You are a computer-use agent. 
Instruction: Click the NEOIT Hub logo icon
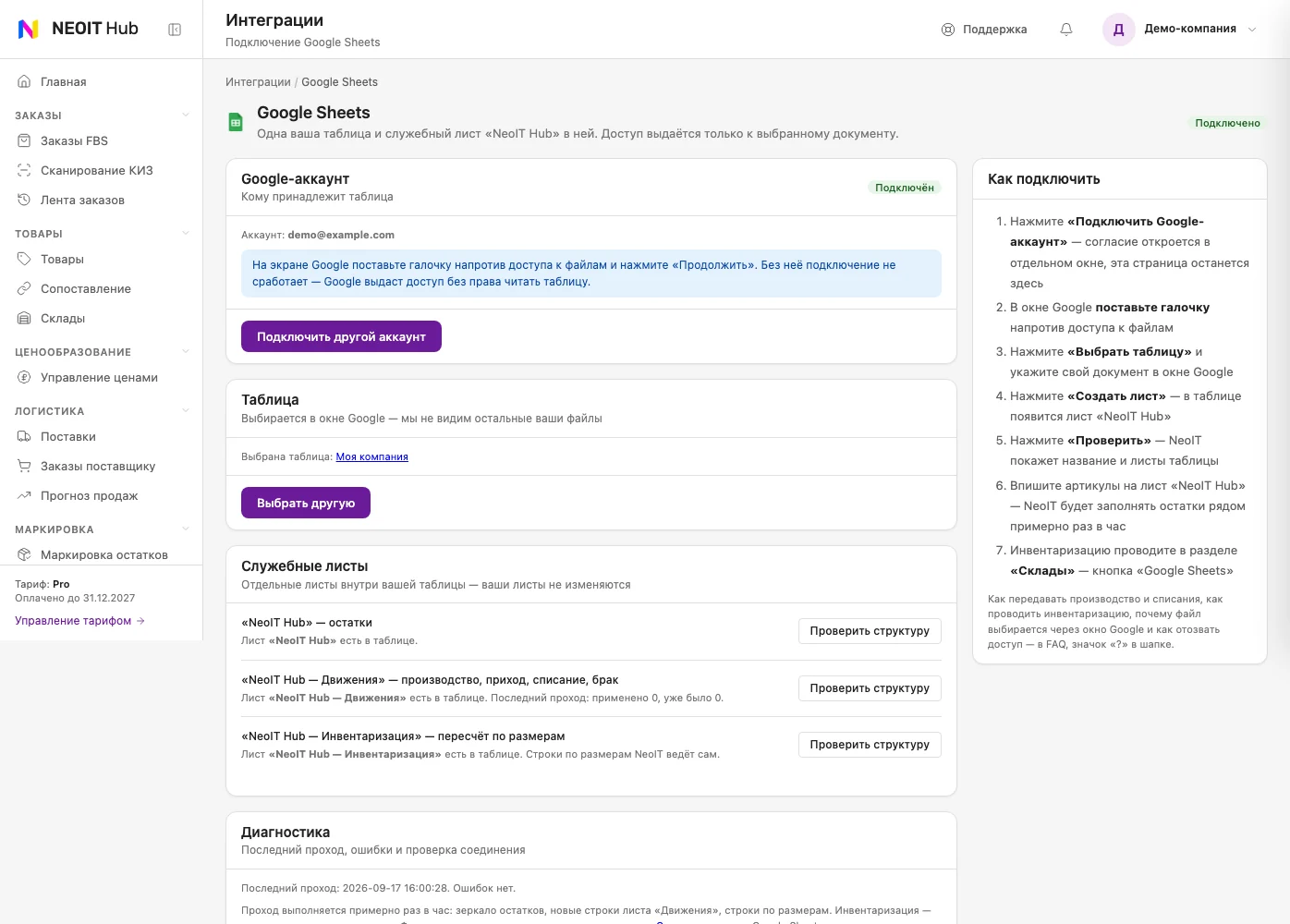click(x=29, y=29)
